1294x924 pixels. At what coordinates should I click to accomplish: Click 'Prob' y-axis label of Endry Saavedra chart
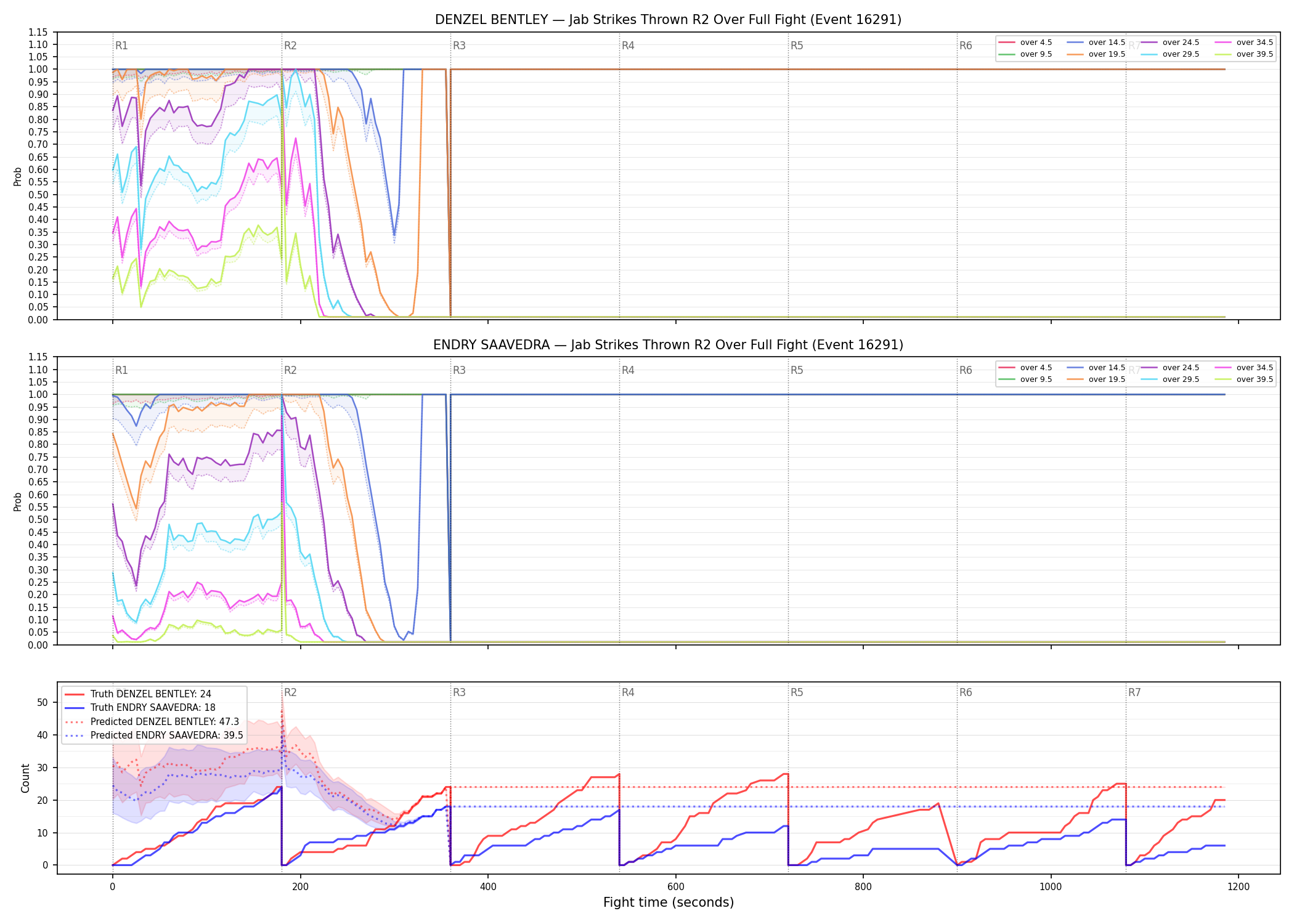(18, 501)
